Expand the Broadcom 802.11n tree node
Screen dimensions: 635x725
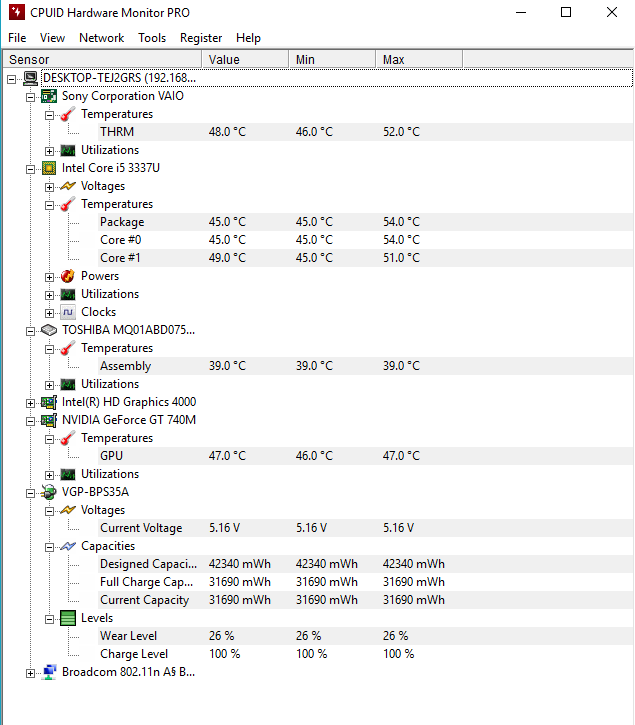[x=30, y=672]
